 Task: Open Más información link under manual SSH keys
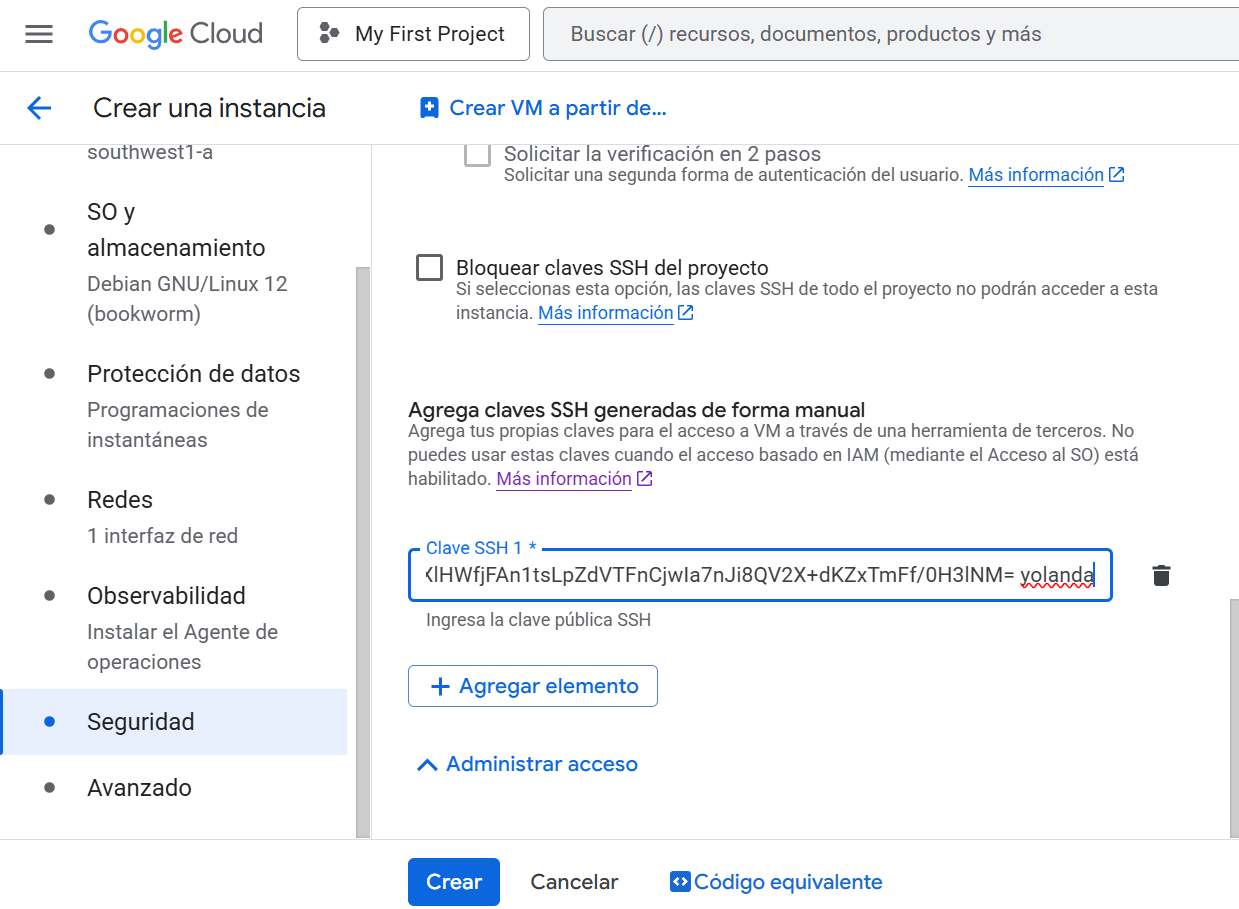click(564, 479)
